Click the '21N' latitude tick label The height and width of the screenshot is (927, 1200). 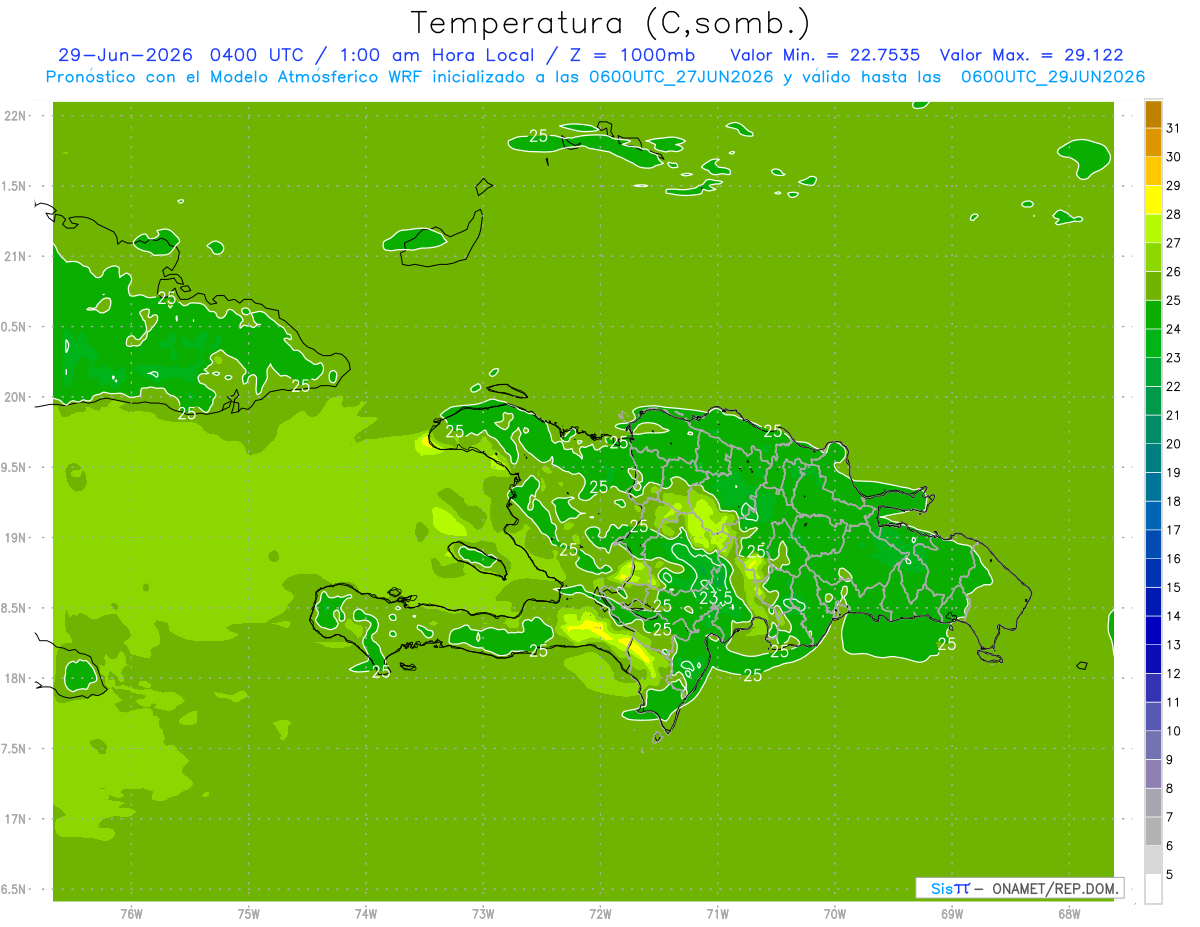(15, 256)
